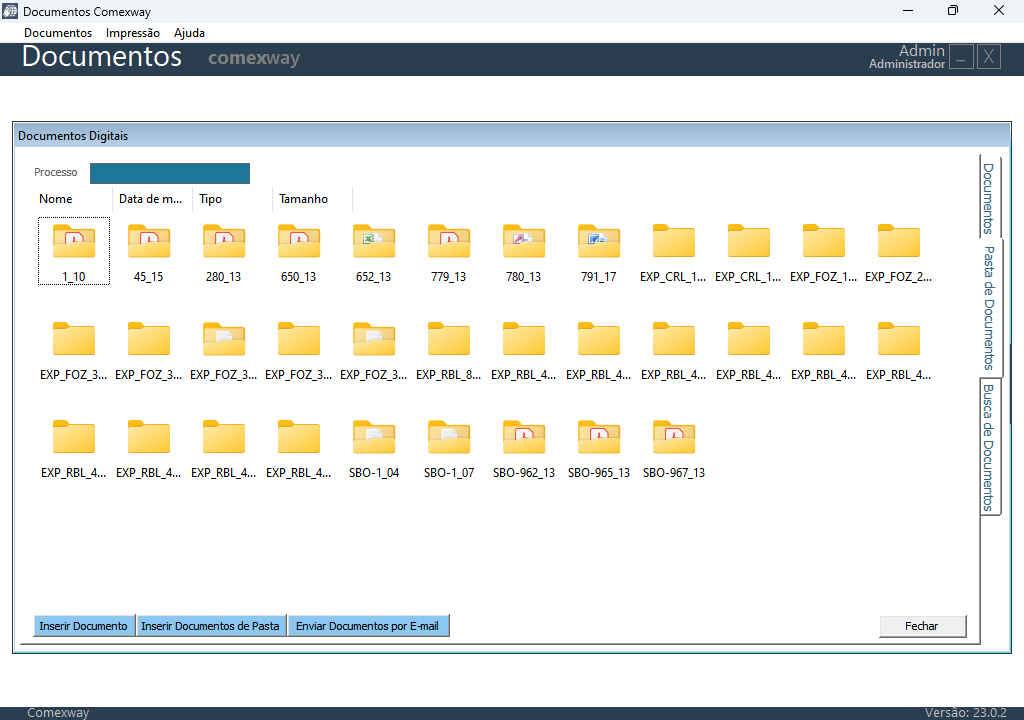Open the SBO-967_13 folder
1024x720 pixels.
(674, 448)
